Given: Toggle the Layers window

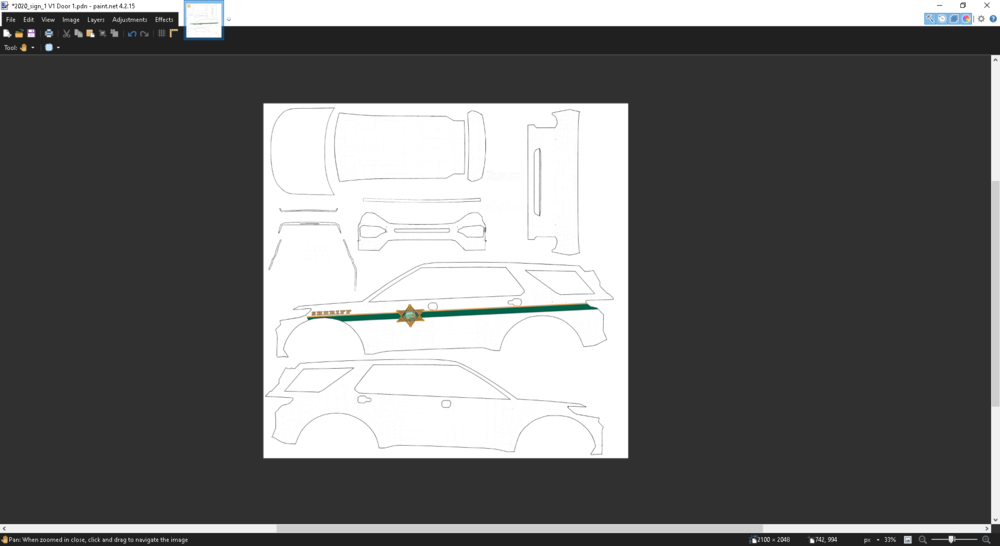Looking at the screenshot, I should pos(954,19).
